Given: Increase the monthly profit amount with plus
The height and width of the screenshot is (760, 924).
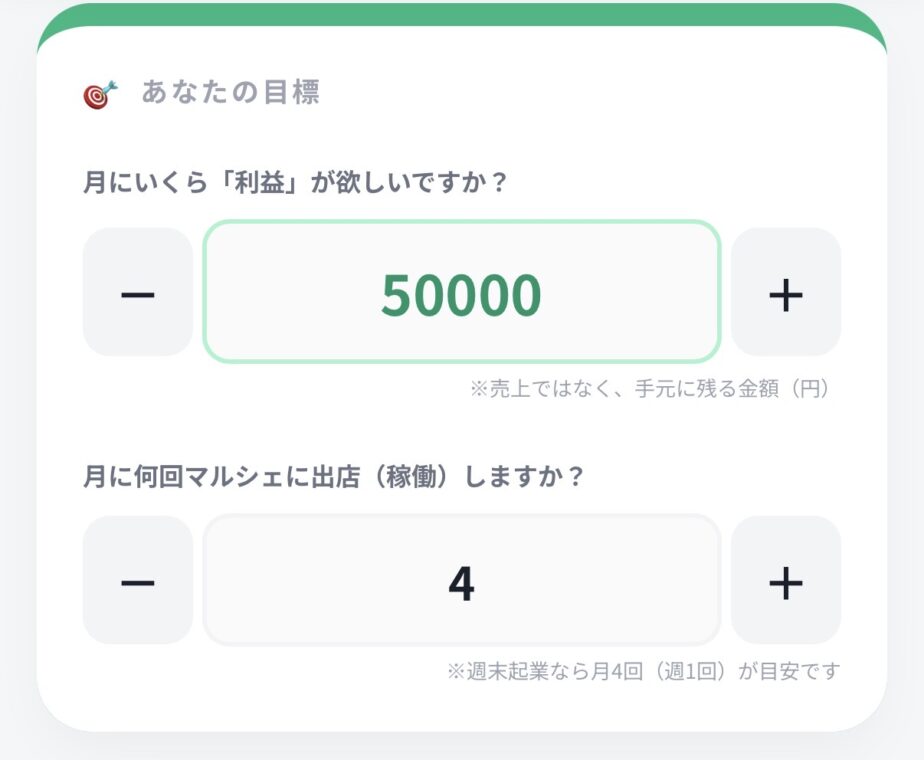Looking at the screenshot, I should pos(785,292).
